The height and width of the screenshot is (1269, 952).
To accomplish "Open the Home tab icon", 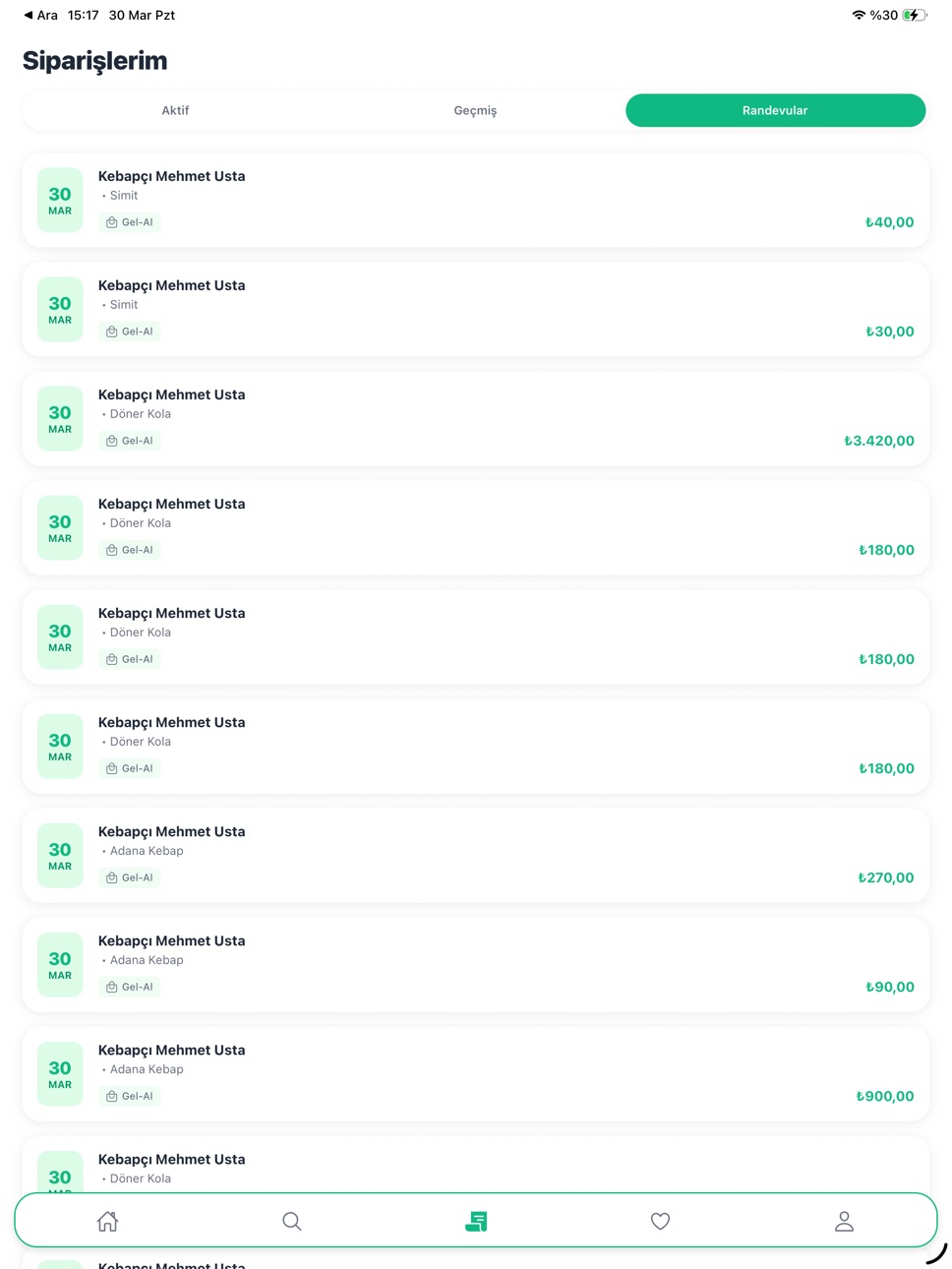I will [108, 1221].
